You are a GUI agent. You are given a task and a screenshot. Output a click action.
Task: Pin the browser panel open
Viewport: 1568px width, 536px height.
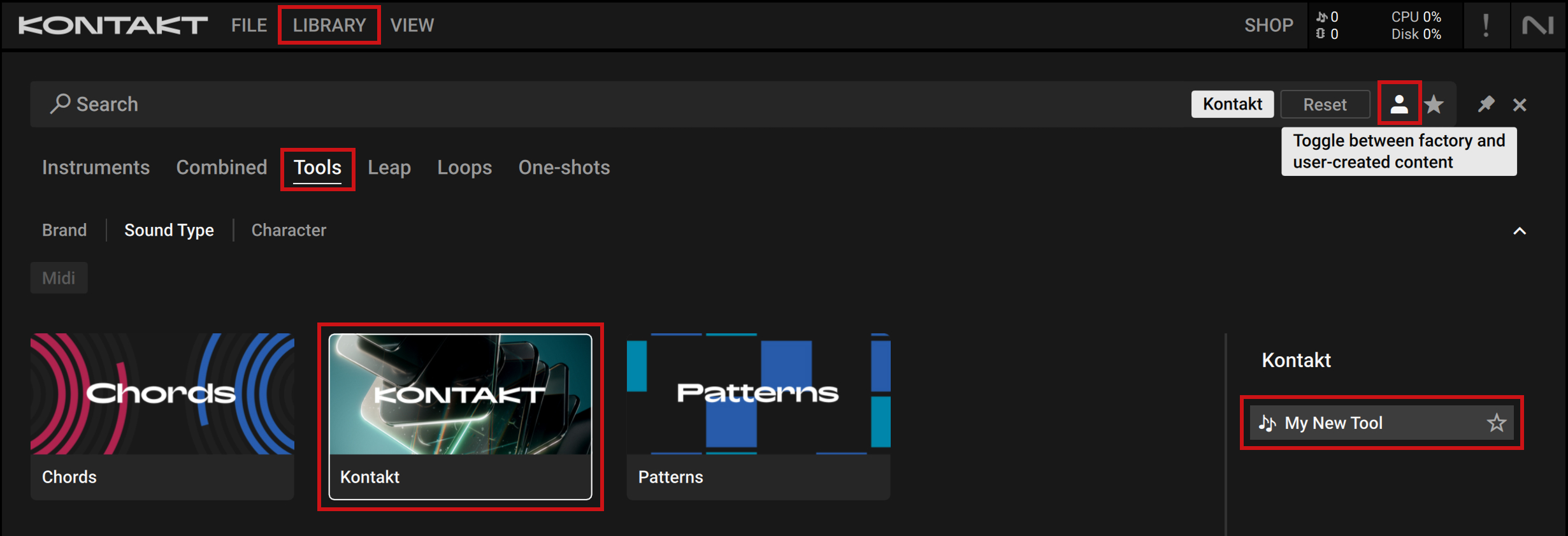(1486, 104)
